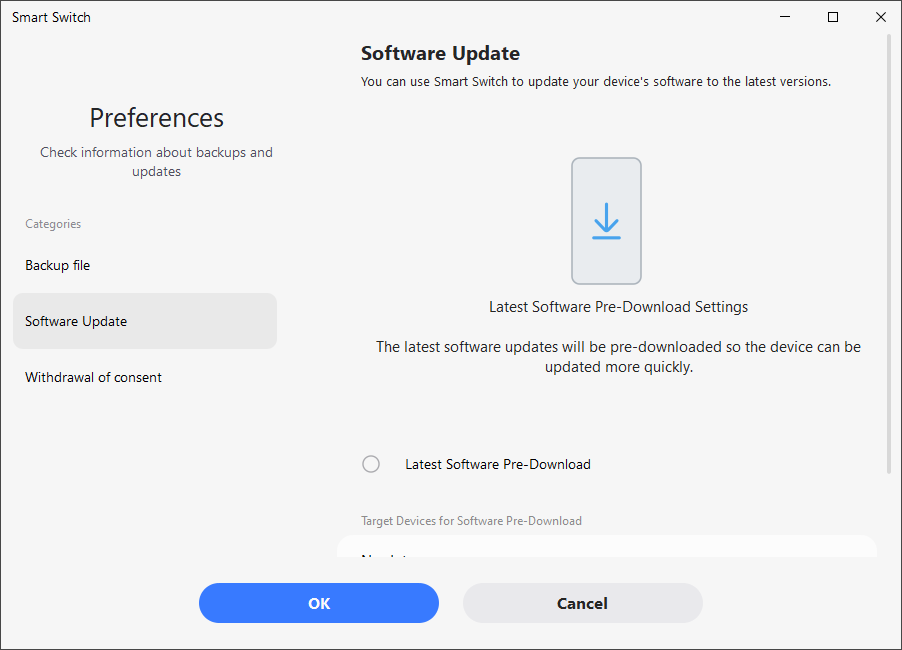The width and height of the screenshot is (902, 650).
Task: Click the Latest Software Pre-Download Settings caption
Action: tap(618, 307)
